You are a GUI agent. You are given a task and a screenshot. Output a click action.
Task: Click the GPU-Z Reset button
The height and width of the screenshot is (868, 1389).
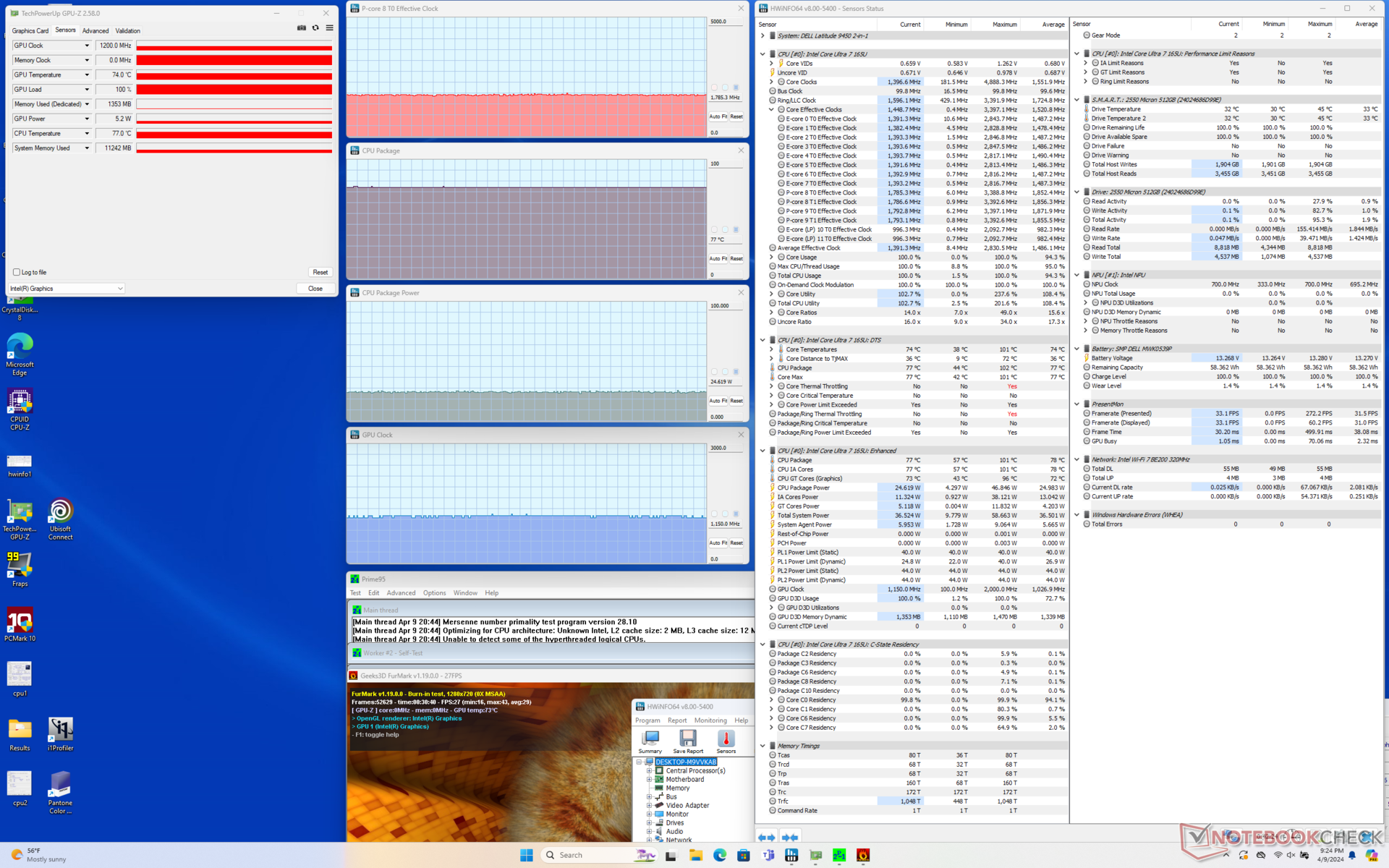click(x=320, y=272)
